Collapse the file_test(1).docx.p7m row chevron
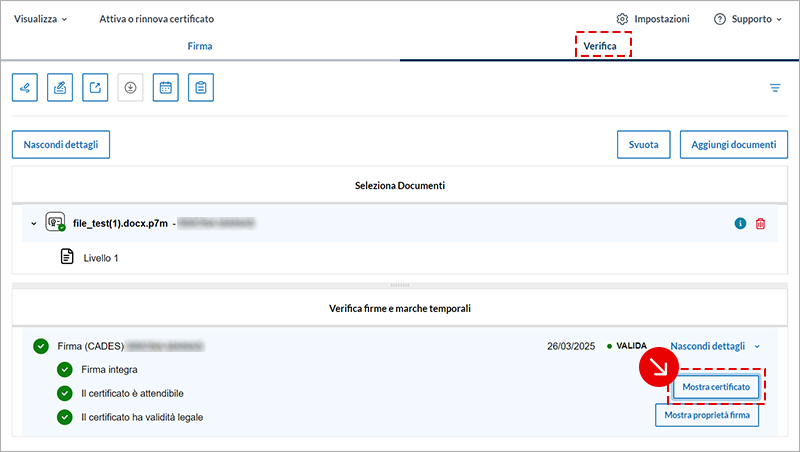The image size is (800, 452). pos(33,223)
